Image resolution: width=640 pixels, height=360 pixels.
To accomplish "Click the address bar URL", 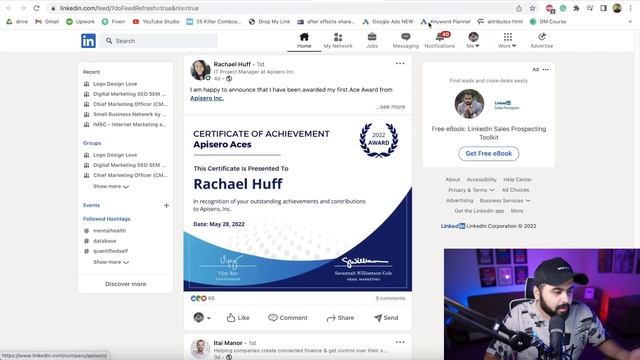I will point(129,8).
